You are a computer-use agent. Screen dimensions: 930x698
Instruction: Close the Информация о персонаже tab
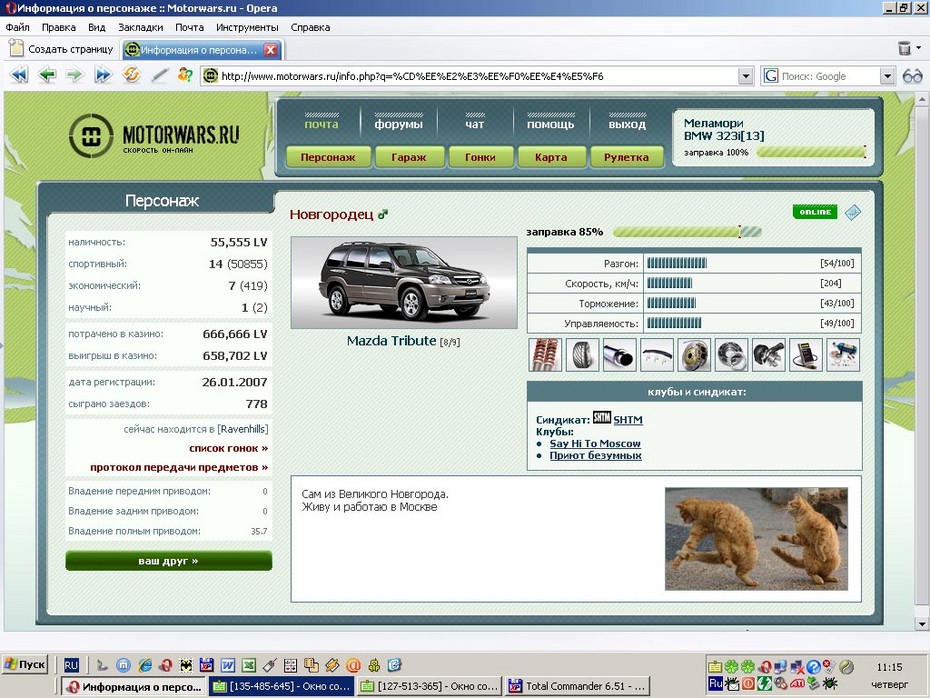[270, 50]
